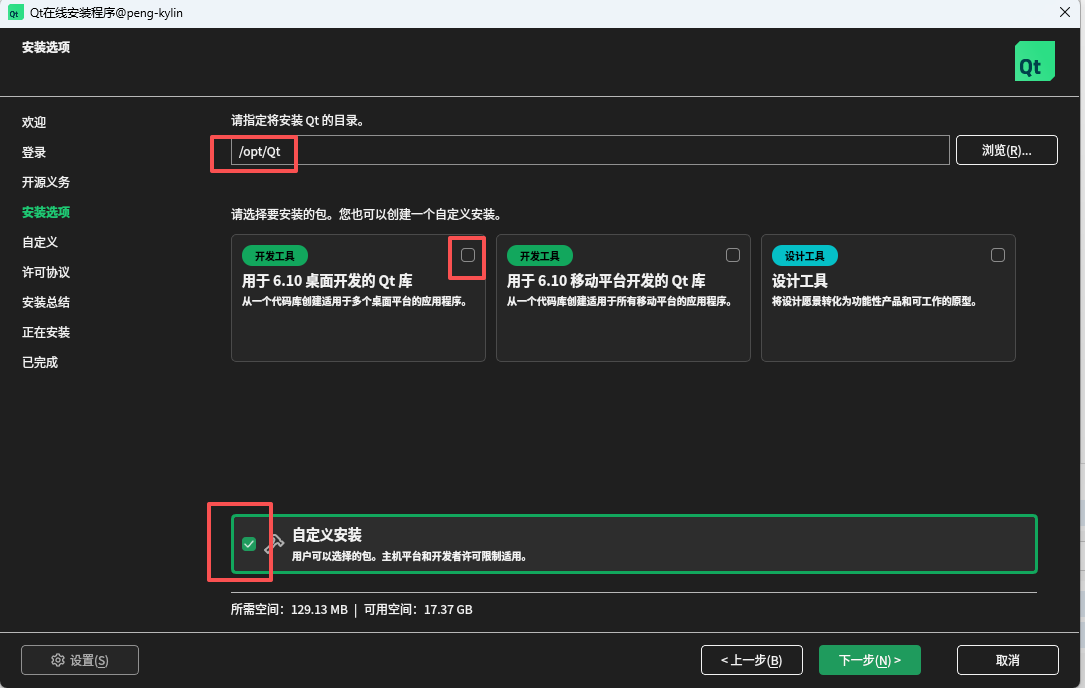Check the 设计工具 package checkbox
The width and height of the screenshot is (1085, 688).
coord(998,255)
